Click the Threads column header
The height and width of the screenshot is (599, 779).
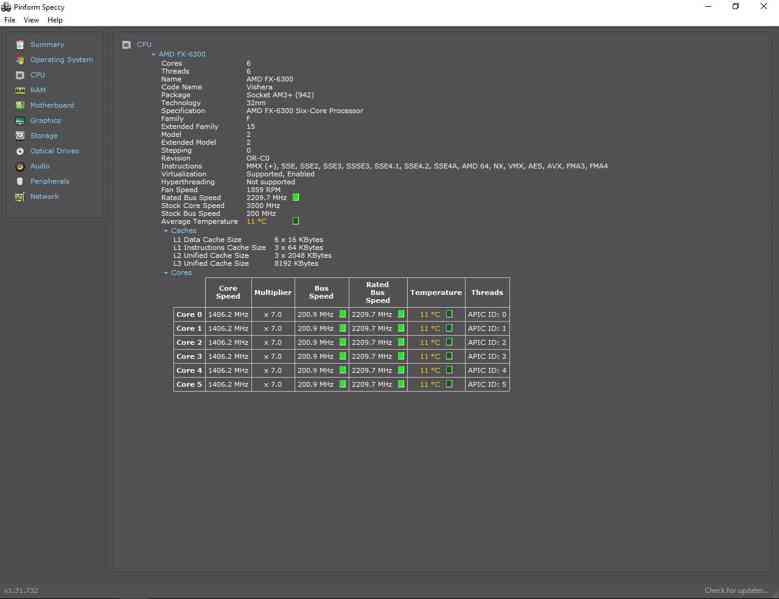click(487, 292)
